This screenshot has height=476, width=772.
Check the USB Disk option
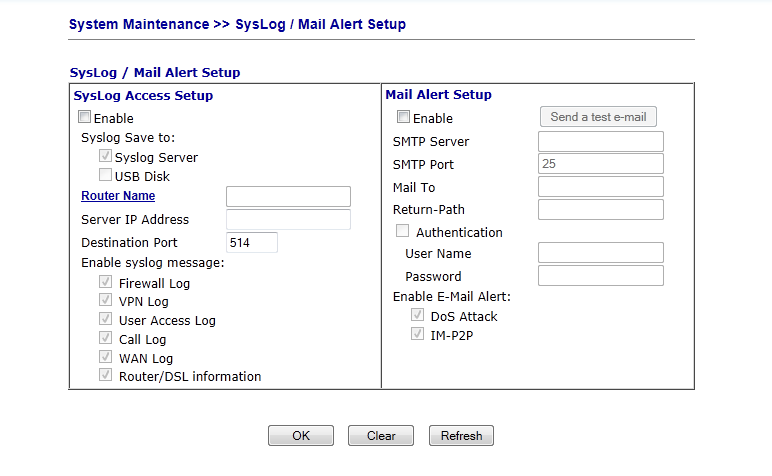pyautogui.click(x=106, y=176)
